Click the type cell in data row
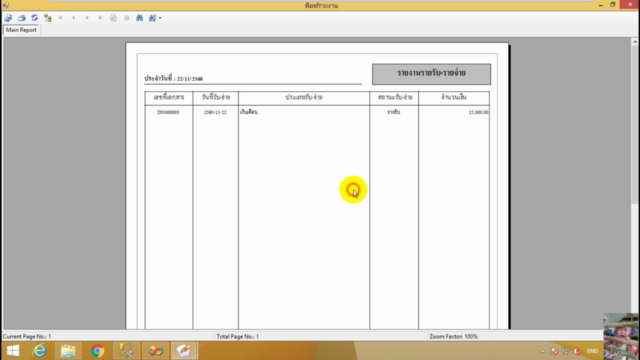Viewport: 640px width, 360px height. [x=249, y=112]
